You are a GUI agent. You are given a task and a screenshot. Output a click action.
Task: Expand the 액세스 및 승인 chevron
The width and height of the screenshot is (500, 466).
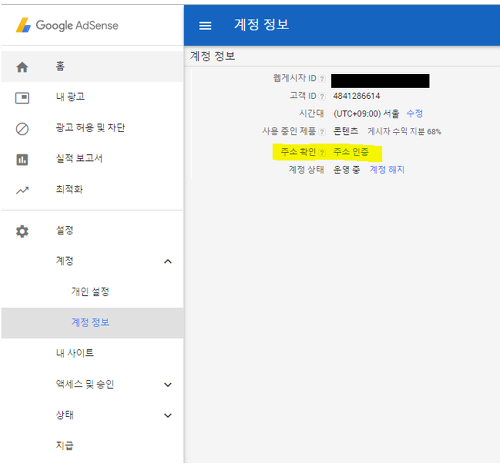pyautogui.click(x=168, y=385)
